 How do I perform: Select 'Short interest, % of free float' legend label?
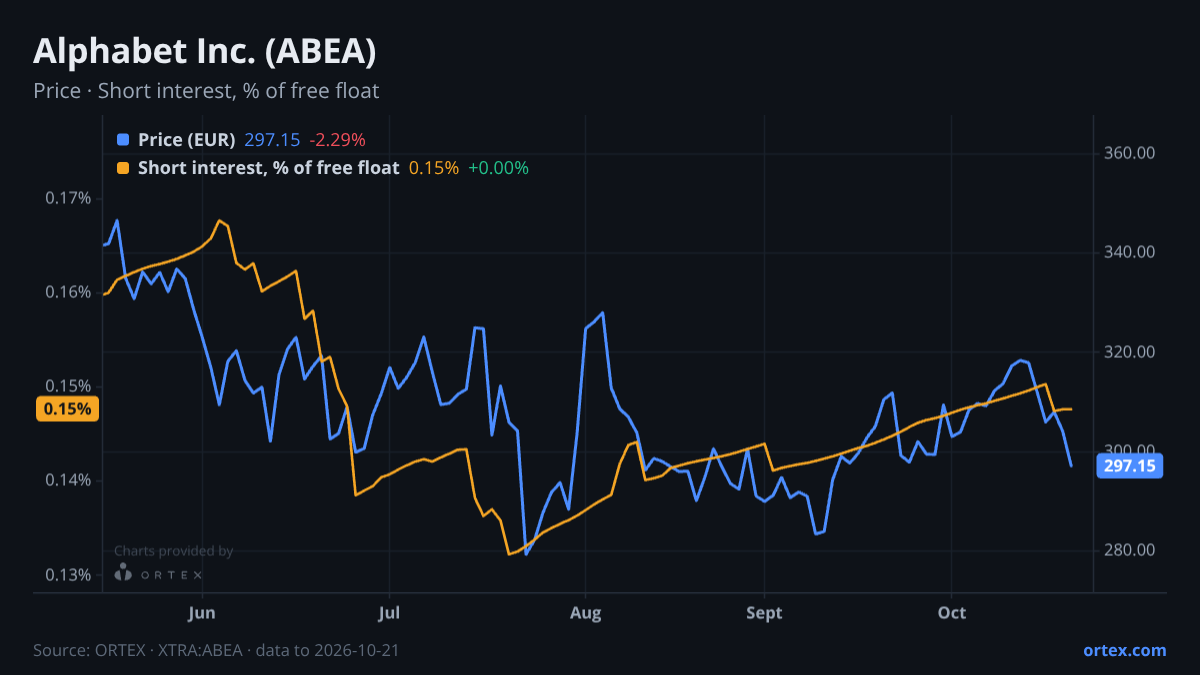pyautogui.click(x=269, y=168)
